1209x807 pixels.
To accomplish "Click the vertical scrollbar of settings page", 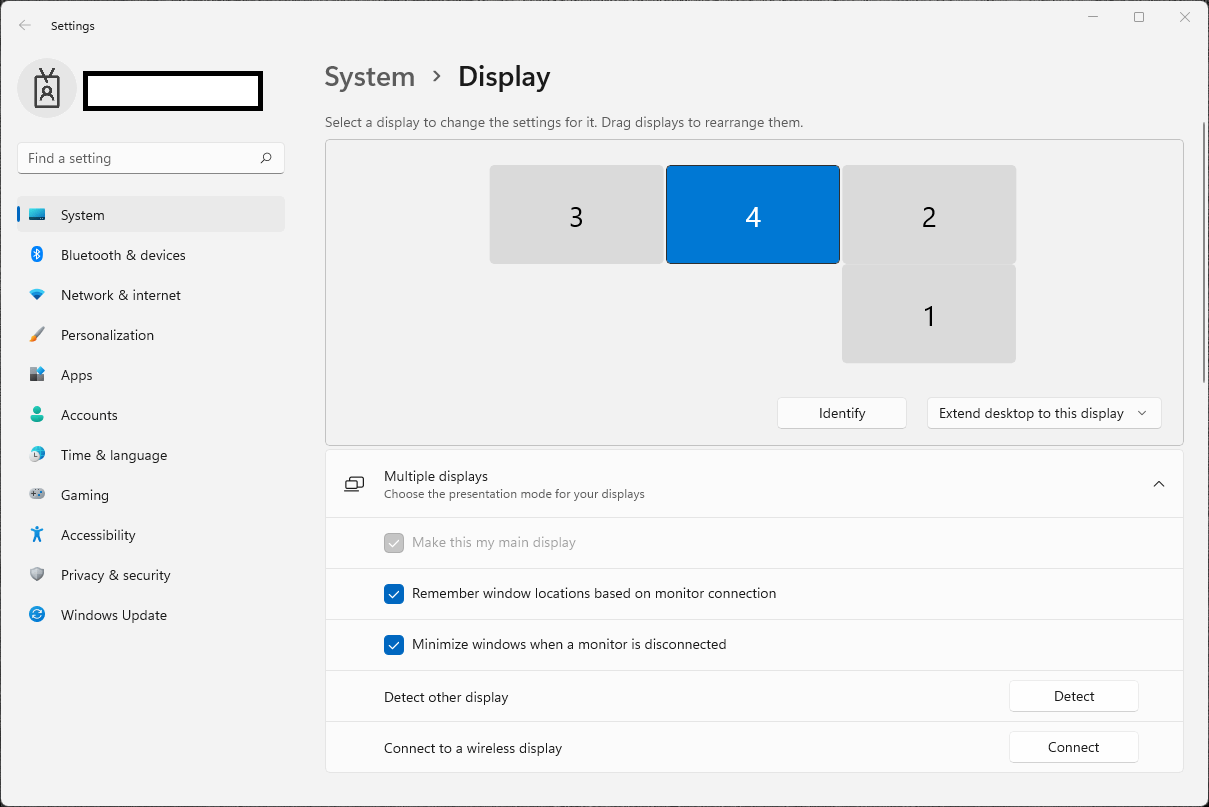I will [x=1204, y=252].
